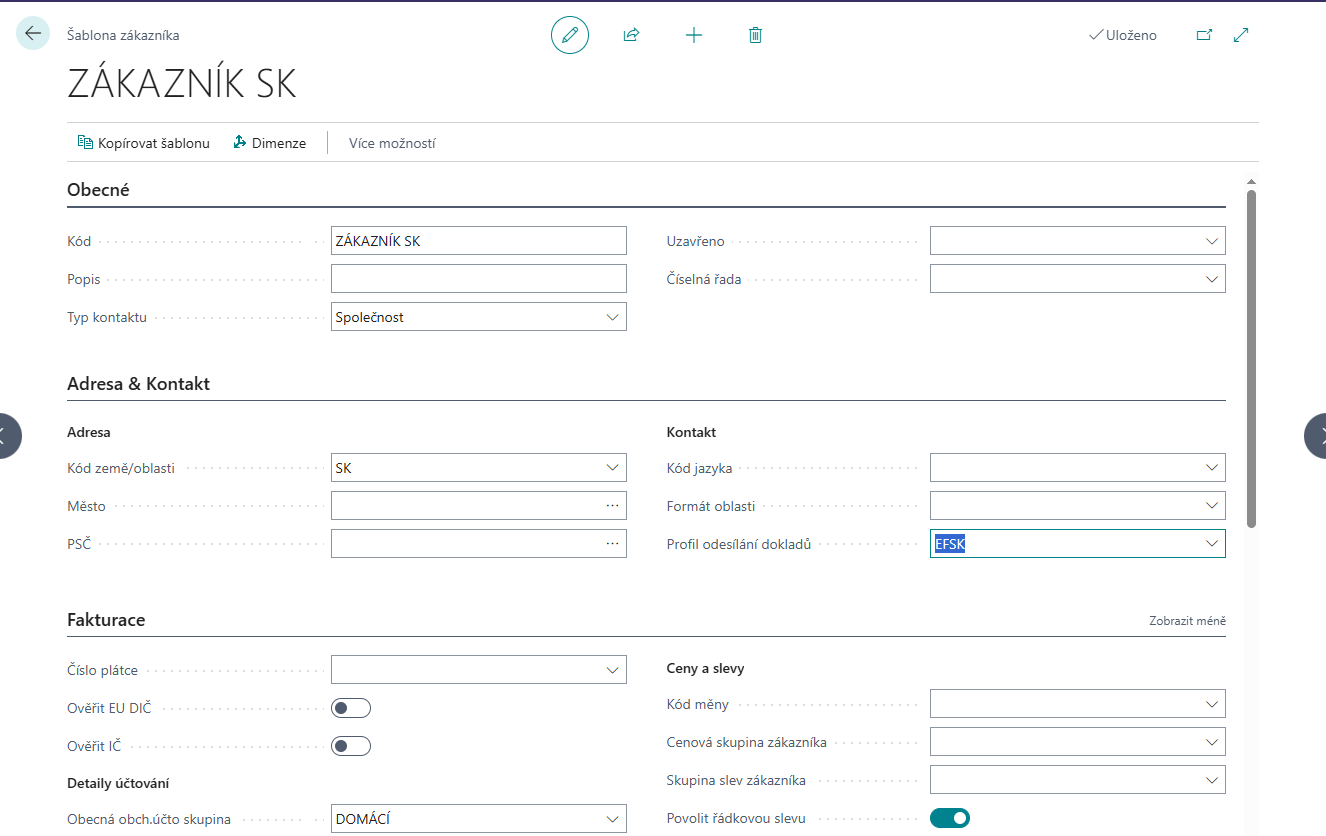1326x836 pixels.
Task: Open Více možností menu
Action: click(392, 143)
